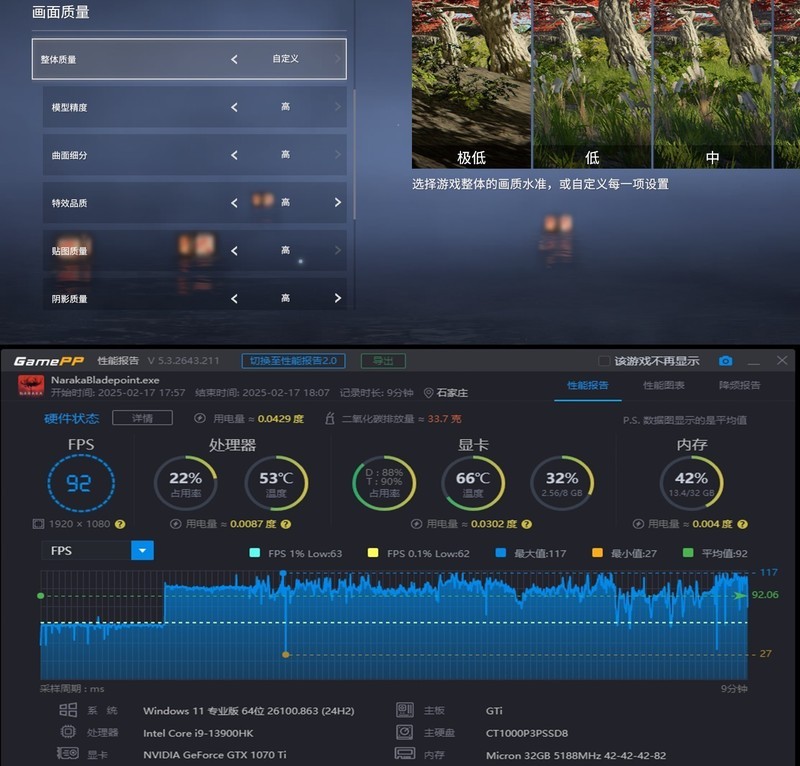Click the CPU chip icon in the 处理器 row

coord(68,732)
